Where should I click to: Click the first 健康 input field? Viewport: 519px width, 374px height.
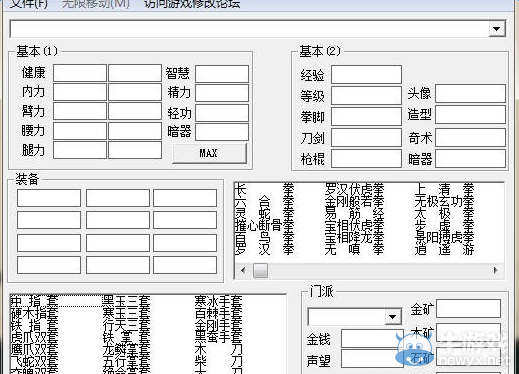pyautogui.click(x=80, y=73)
